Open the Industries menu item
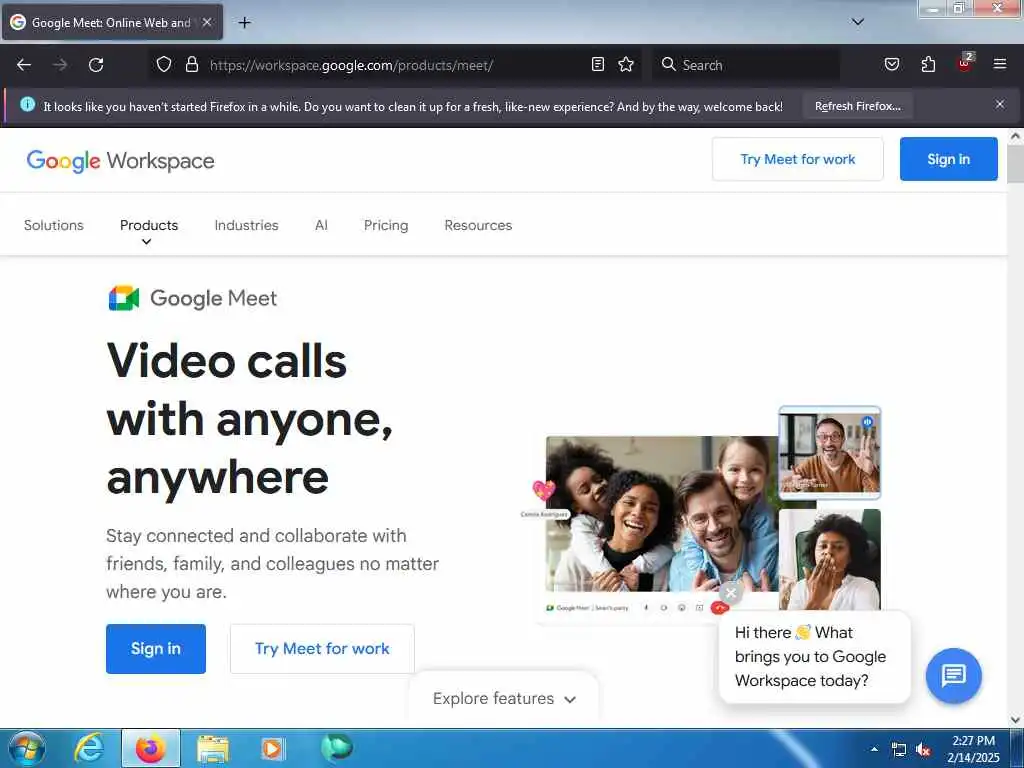The width and height of the screenshot is (1024, 768). tap(246, 225)
